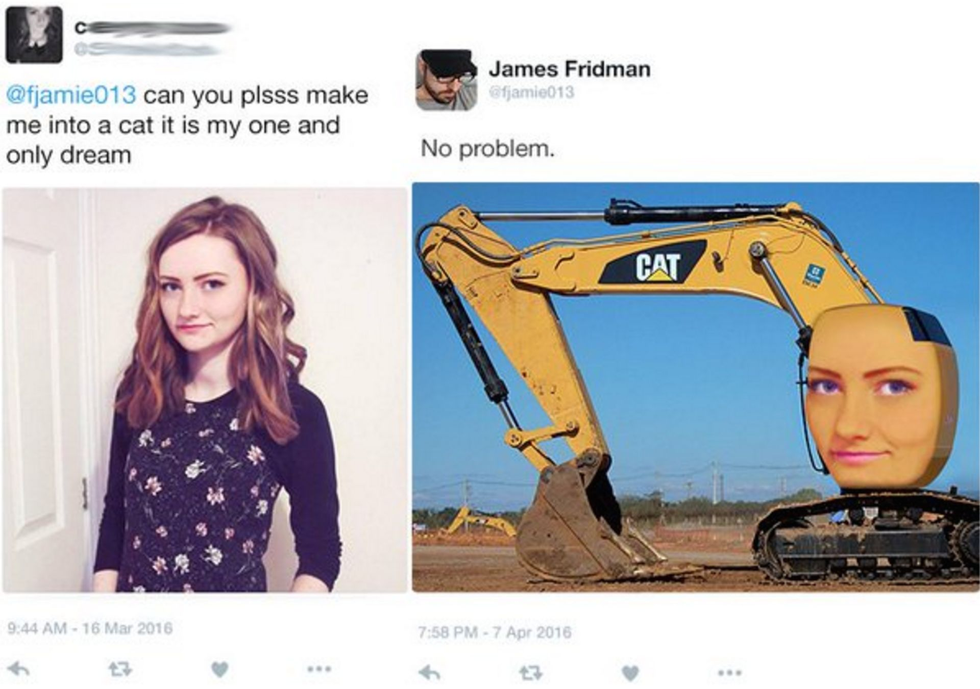This screenshot has height=689, width=980.
Task: Like the left tweet with heart icon
Action: pyautogui.click(x=219, y=670)
